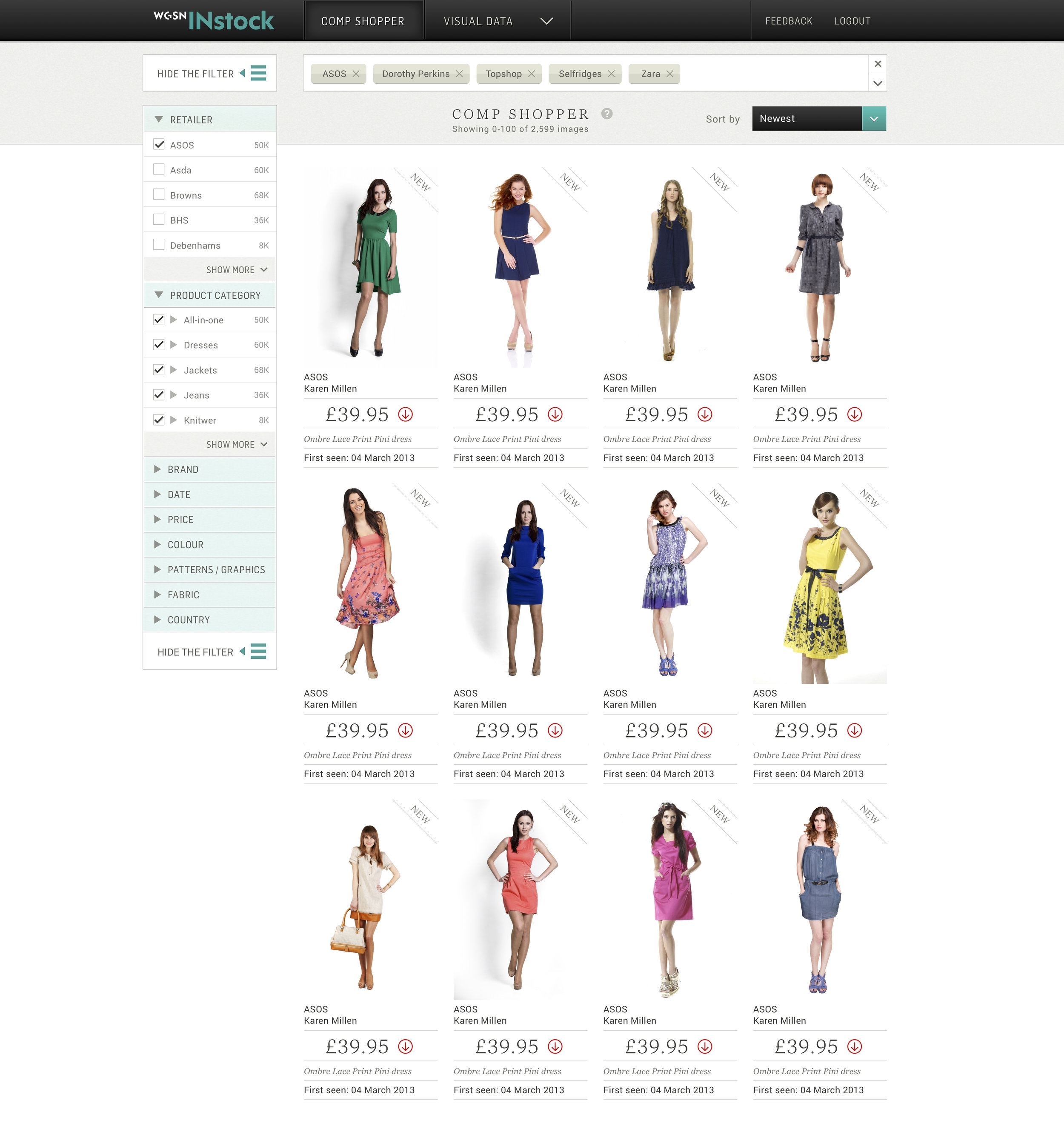Click price drop icon on grey shirt dress

tap(855, 414)
